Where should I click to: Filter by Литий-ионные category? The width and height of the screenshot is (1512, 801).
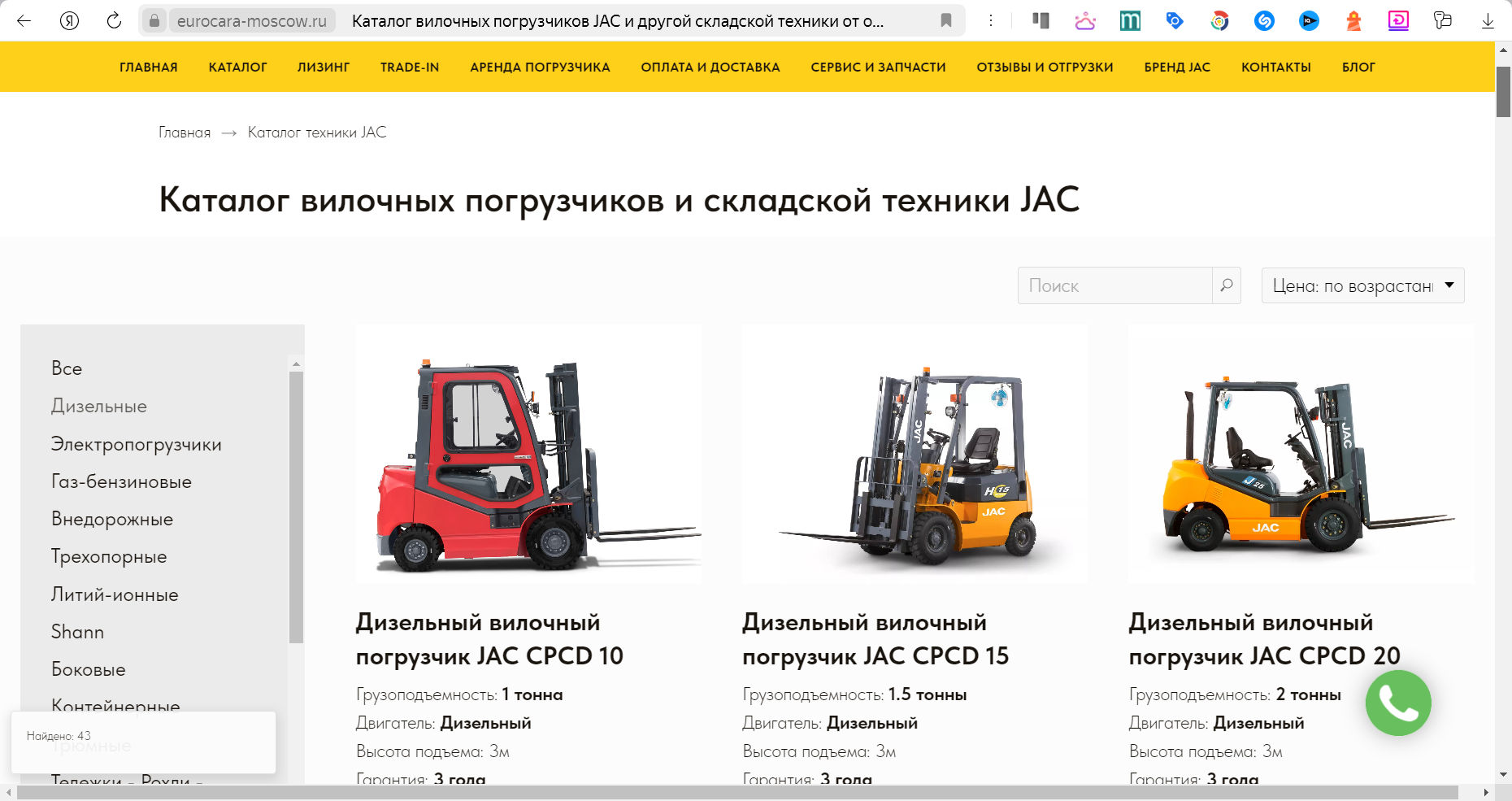pyautogui.click(x=115, y=594)
